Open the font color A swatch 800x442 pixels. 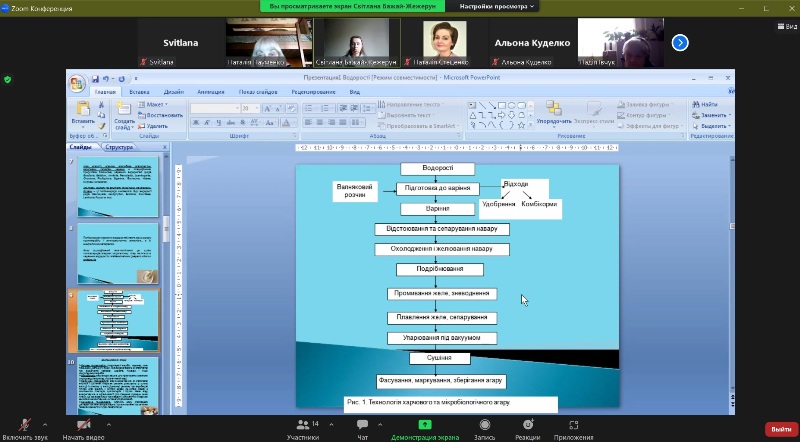287,122
